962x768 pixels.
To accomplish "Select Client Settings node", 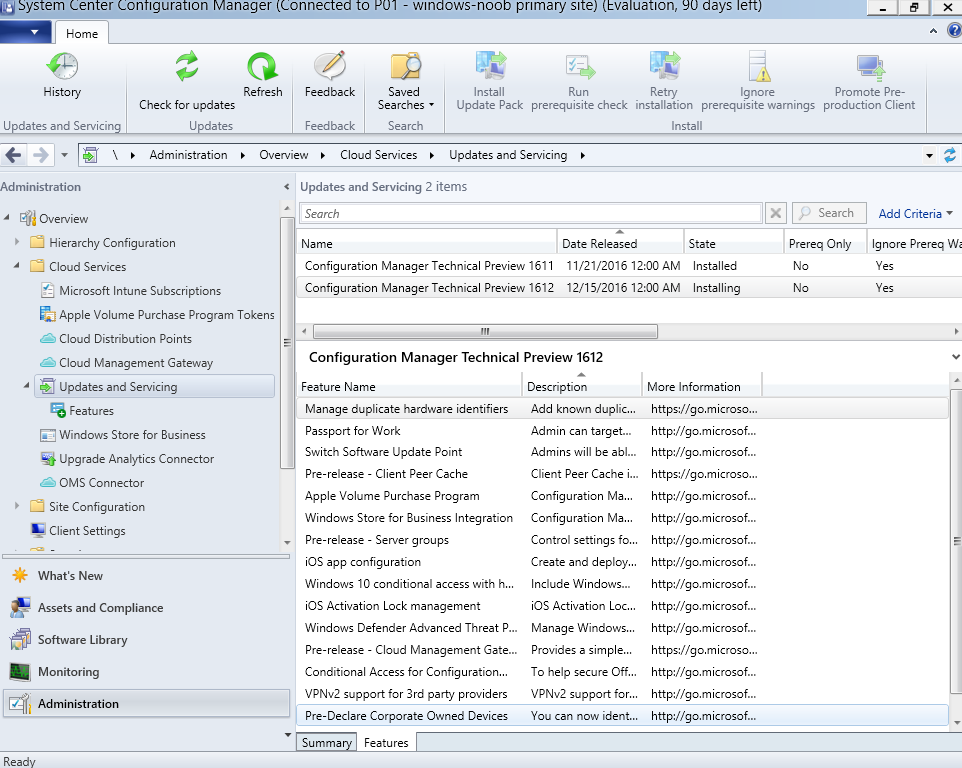I will tap(87, 531).
